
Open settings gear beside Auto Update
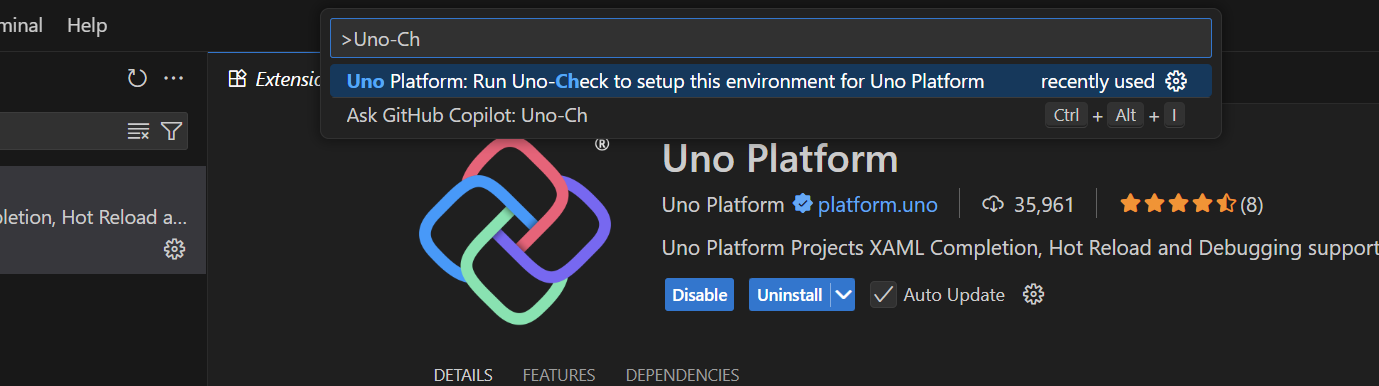(x=1034, y=294)
